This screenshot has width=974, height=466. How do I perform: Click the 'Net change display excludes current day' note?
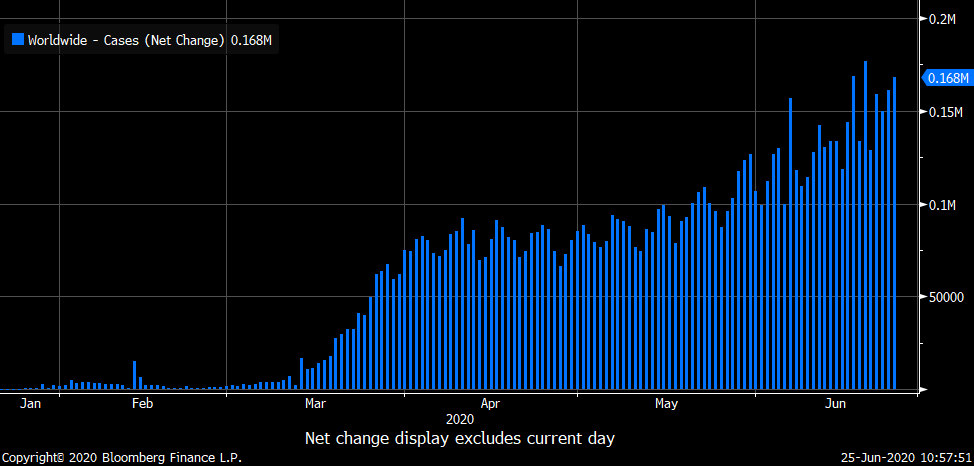[x=459, y=438]
